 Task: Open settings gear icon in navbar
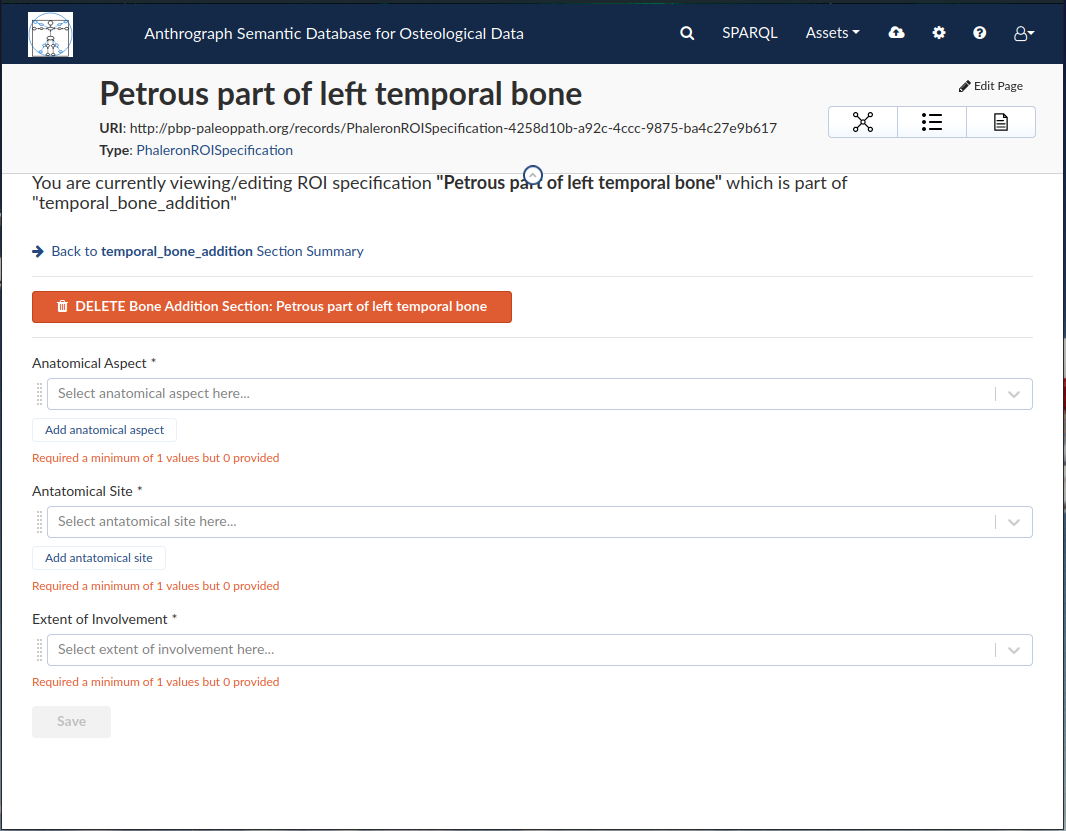938,33
